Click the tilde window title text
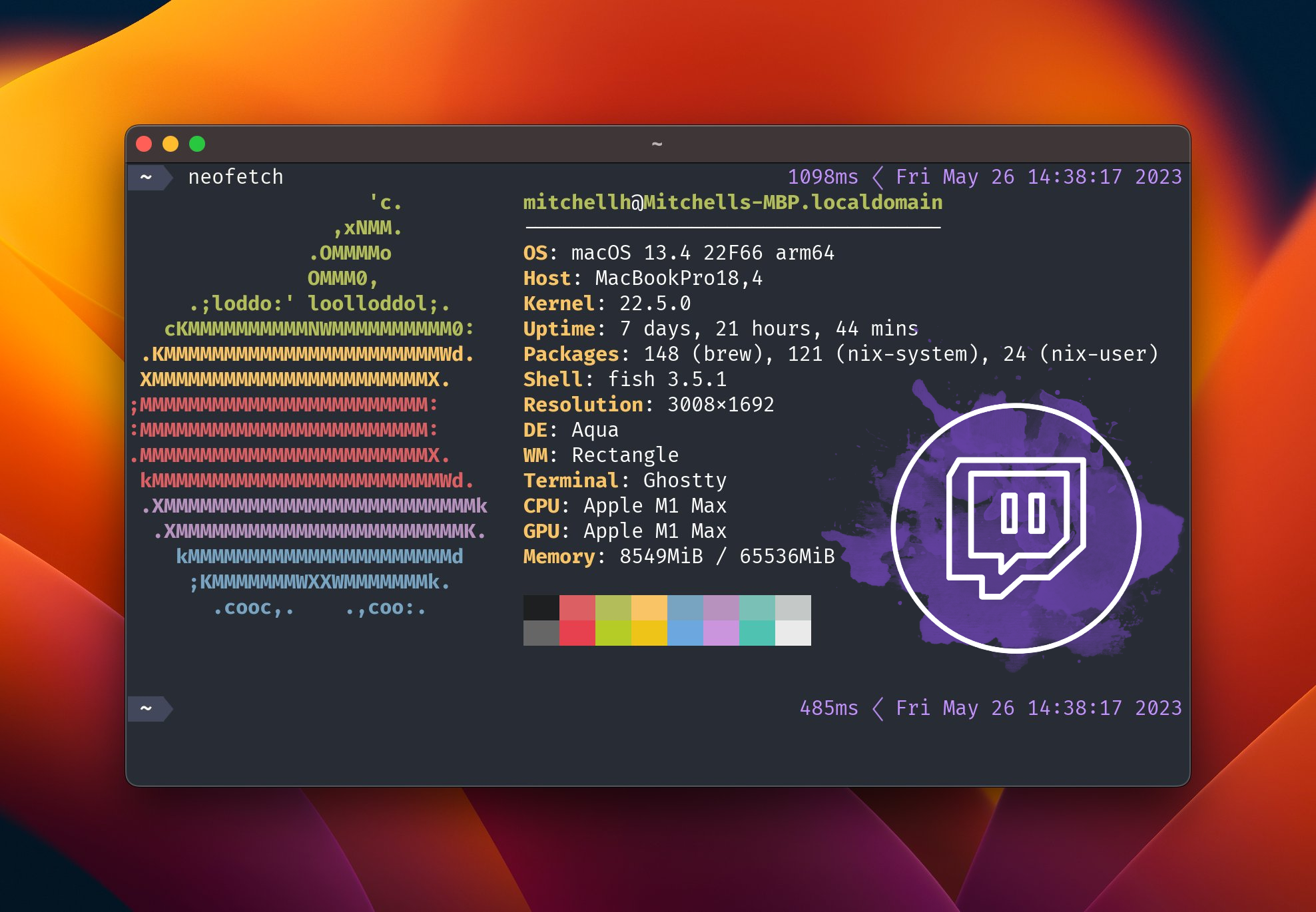1316x912 pixels. point(657,144)
